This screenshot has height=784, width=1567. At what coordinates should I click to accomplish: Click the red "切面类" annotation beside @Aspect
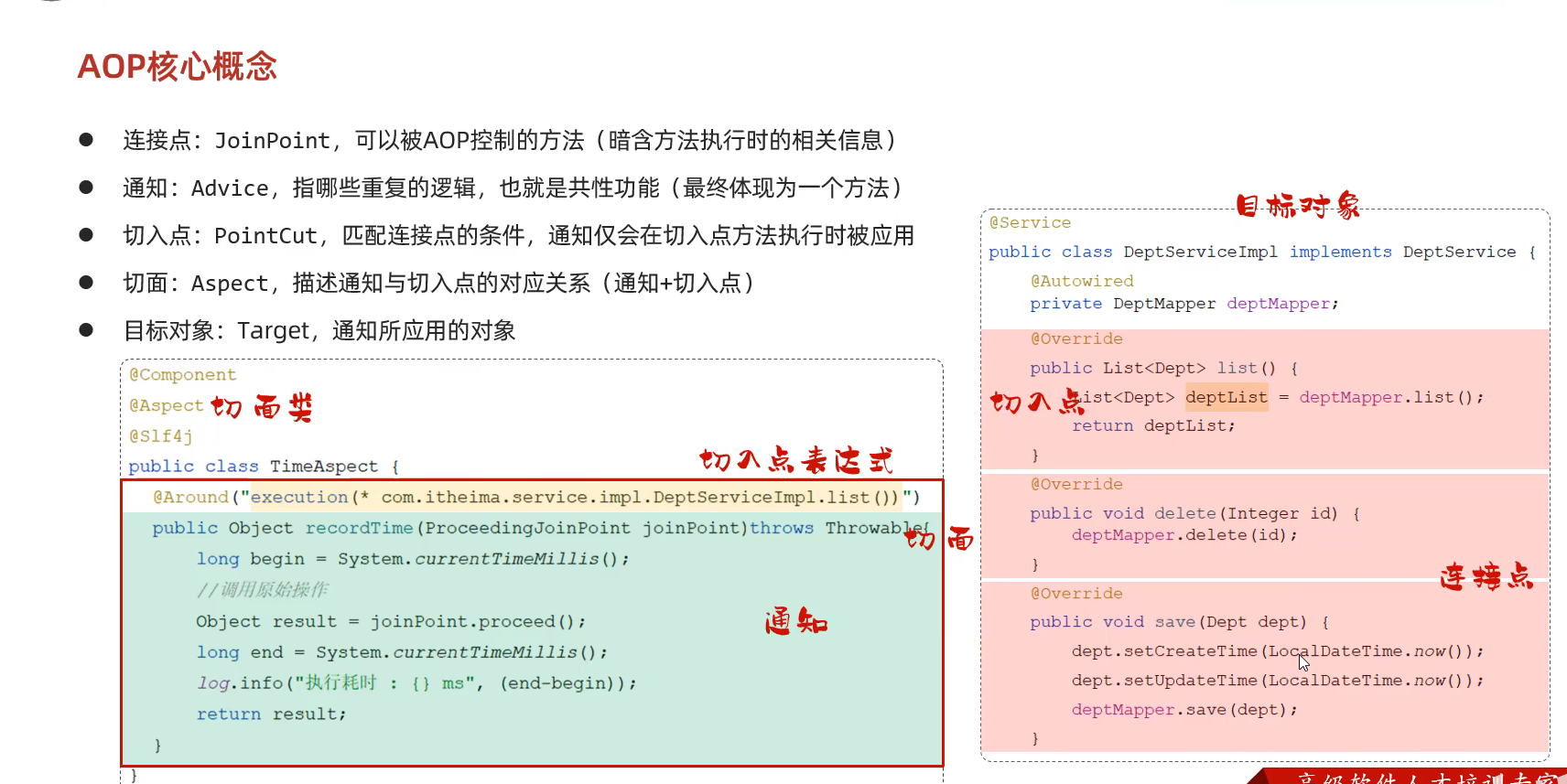(x=262, y=407)
